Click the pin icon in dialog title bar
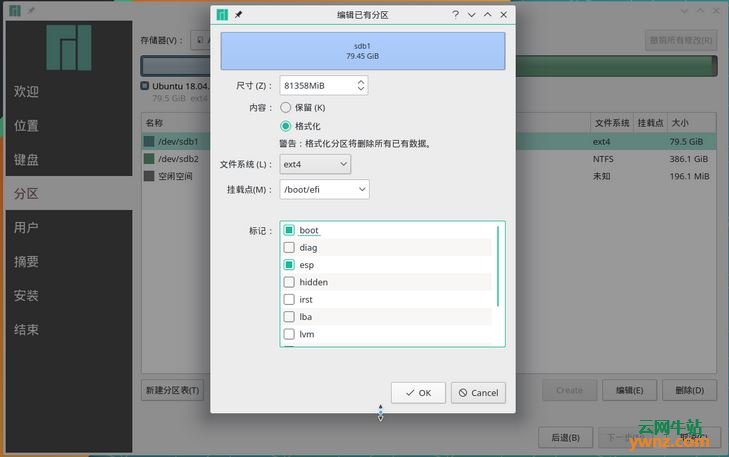 tap(238, 15)
